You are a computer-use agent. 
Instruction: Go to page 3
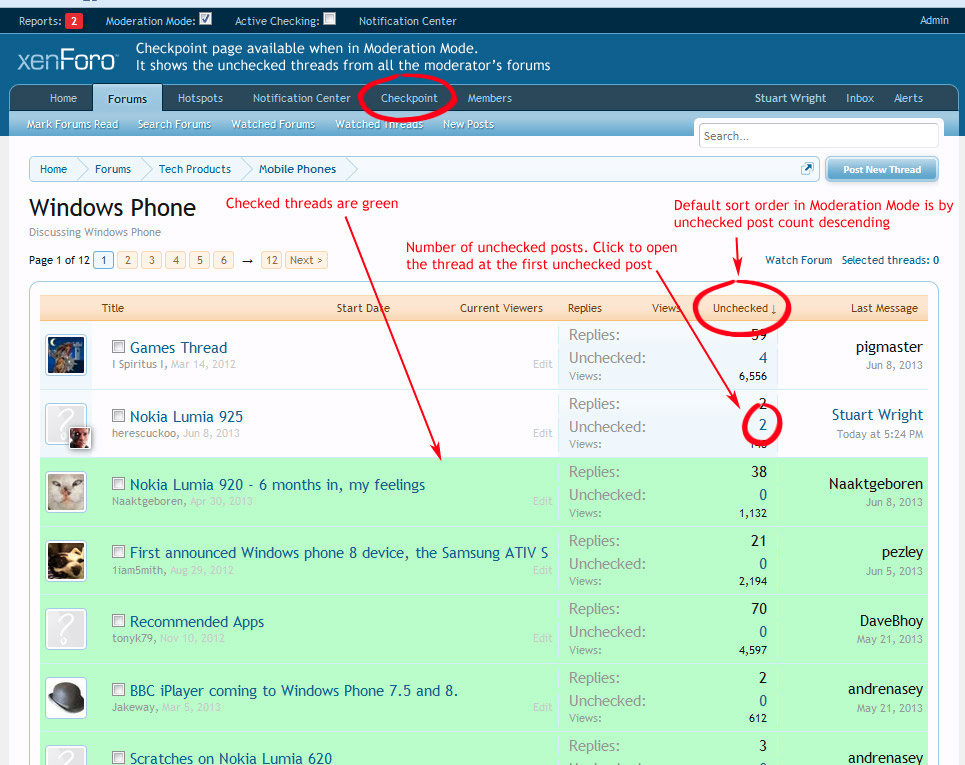[151, 260]
